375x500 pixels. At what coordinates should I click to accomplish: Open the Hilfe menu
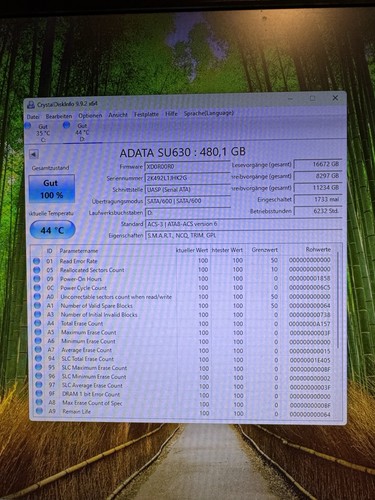(x=171, y=114)
